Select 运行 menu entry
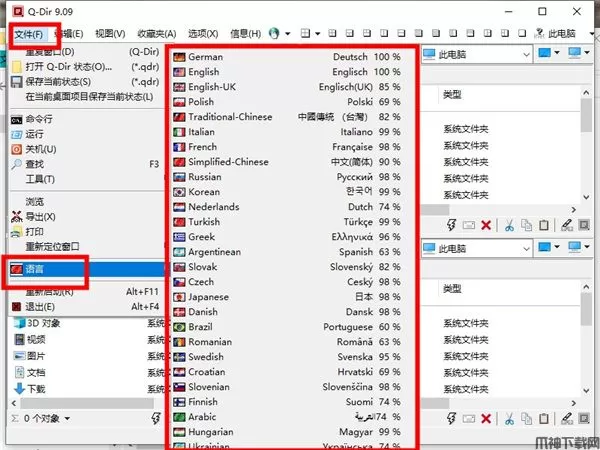The width and height of the screenshot is (600, 450). [85, 134]
